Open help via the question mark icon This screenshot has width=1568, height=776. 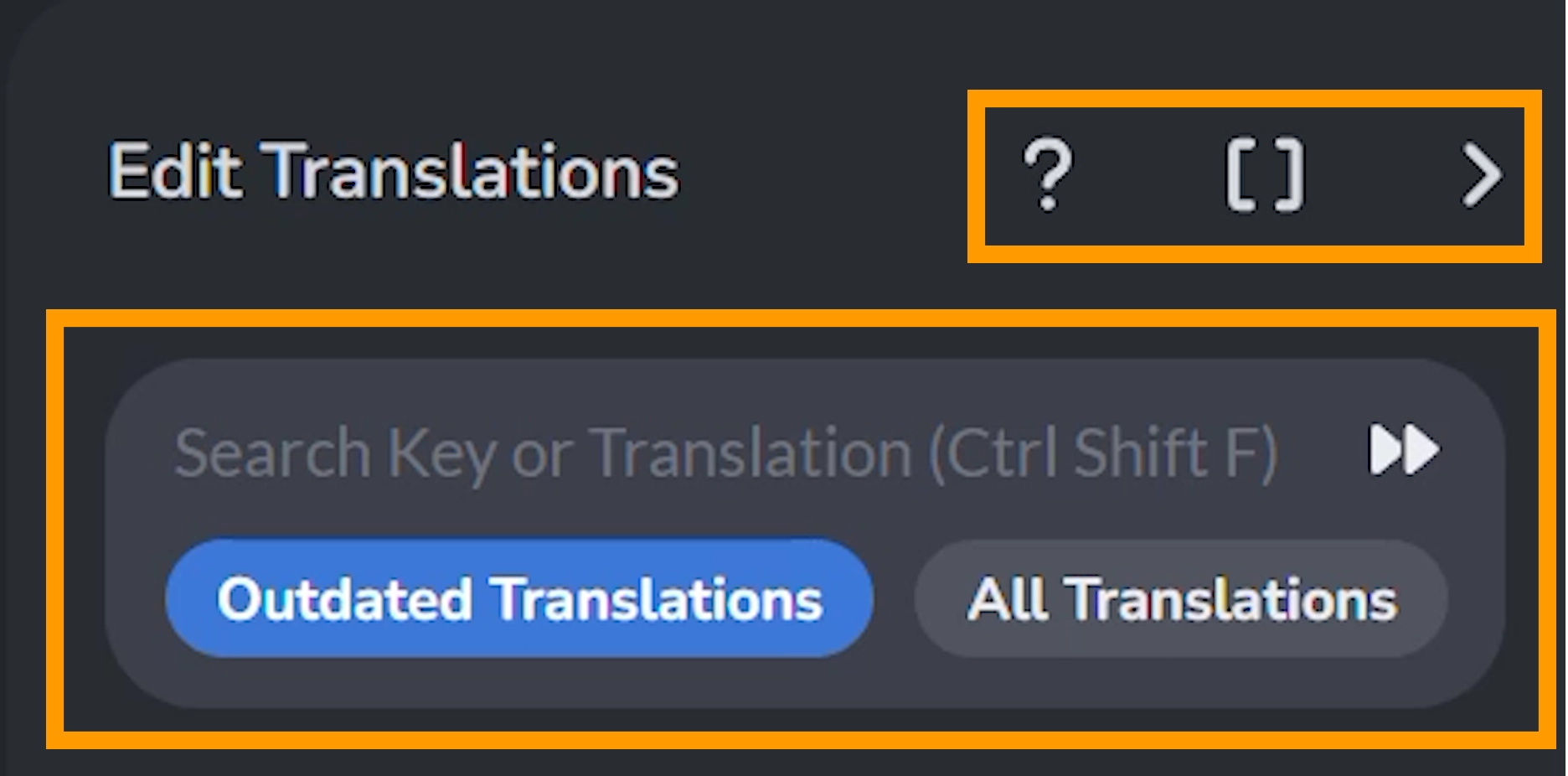(1047, 174)
